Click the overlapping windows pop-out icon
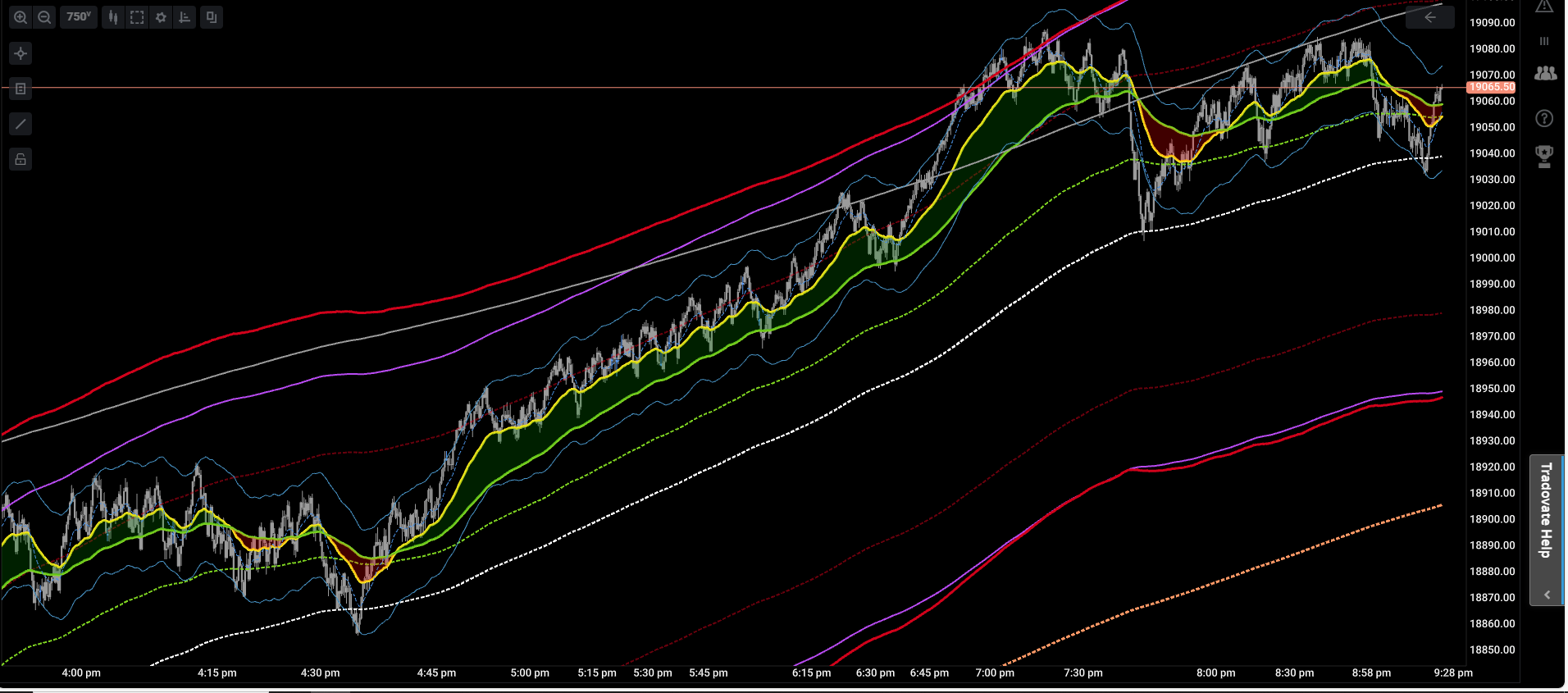 coord(212,17)
